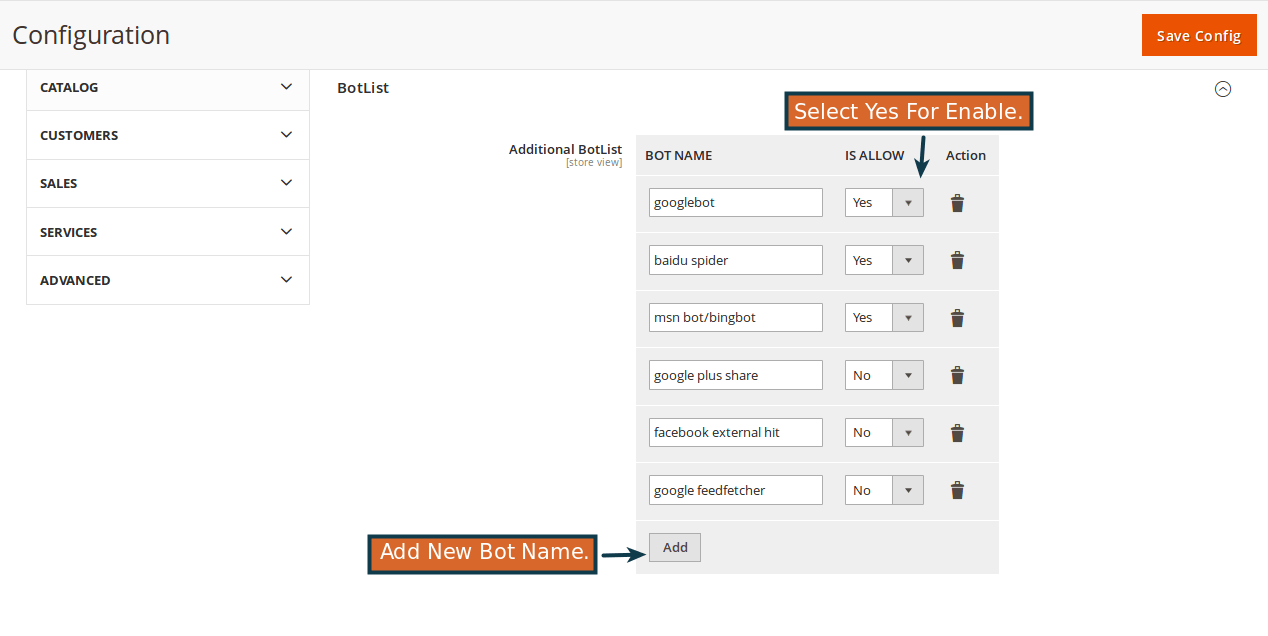Screen dimensions: 1268x636
Task: Edit the googlebot name field
Action: coord(736,203)
